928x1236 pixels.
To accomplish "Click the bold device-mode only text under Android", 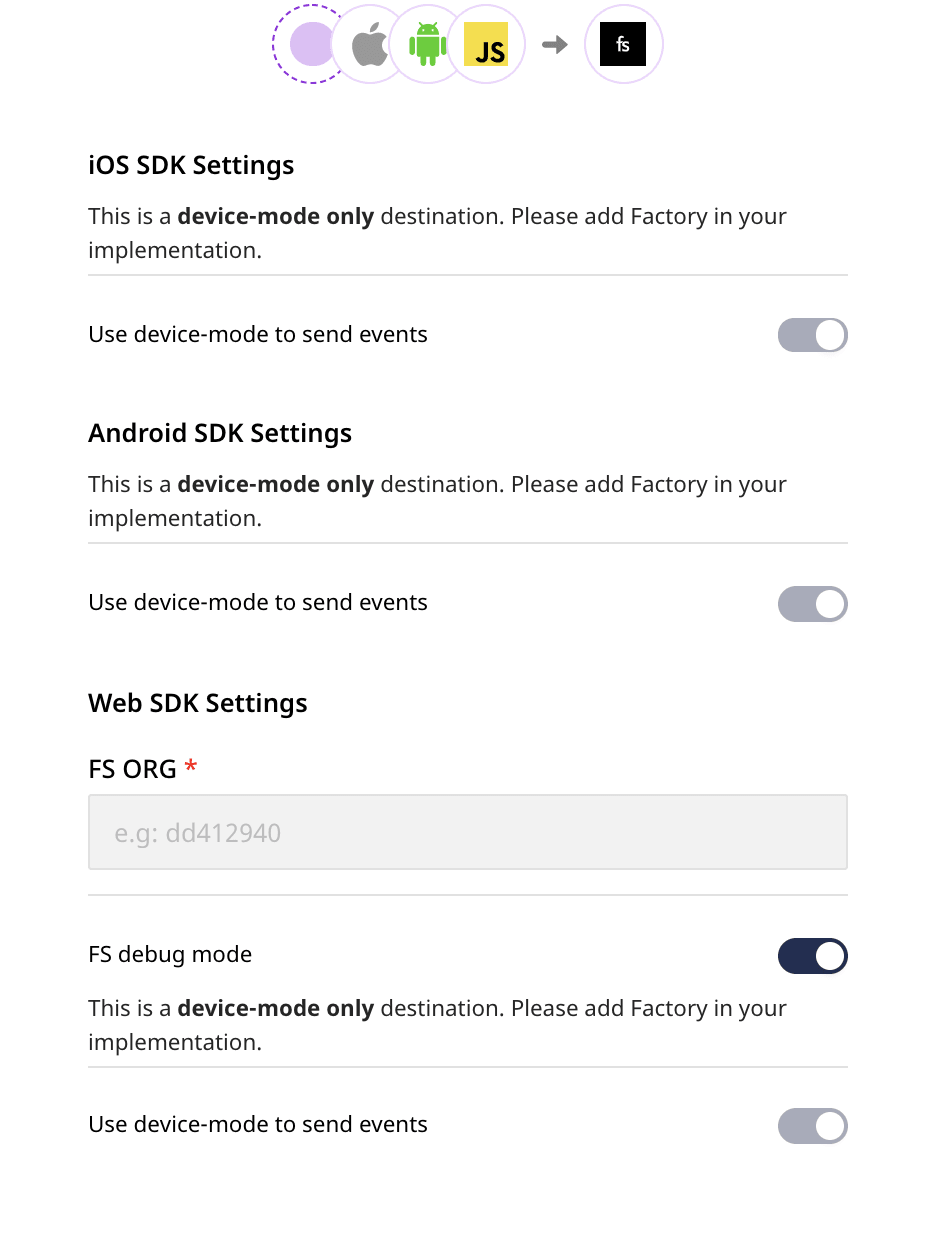I will point(275,484).
